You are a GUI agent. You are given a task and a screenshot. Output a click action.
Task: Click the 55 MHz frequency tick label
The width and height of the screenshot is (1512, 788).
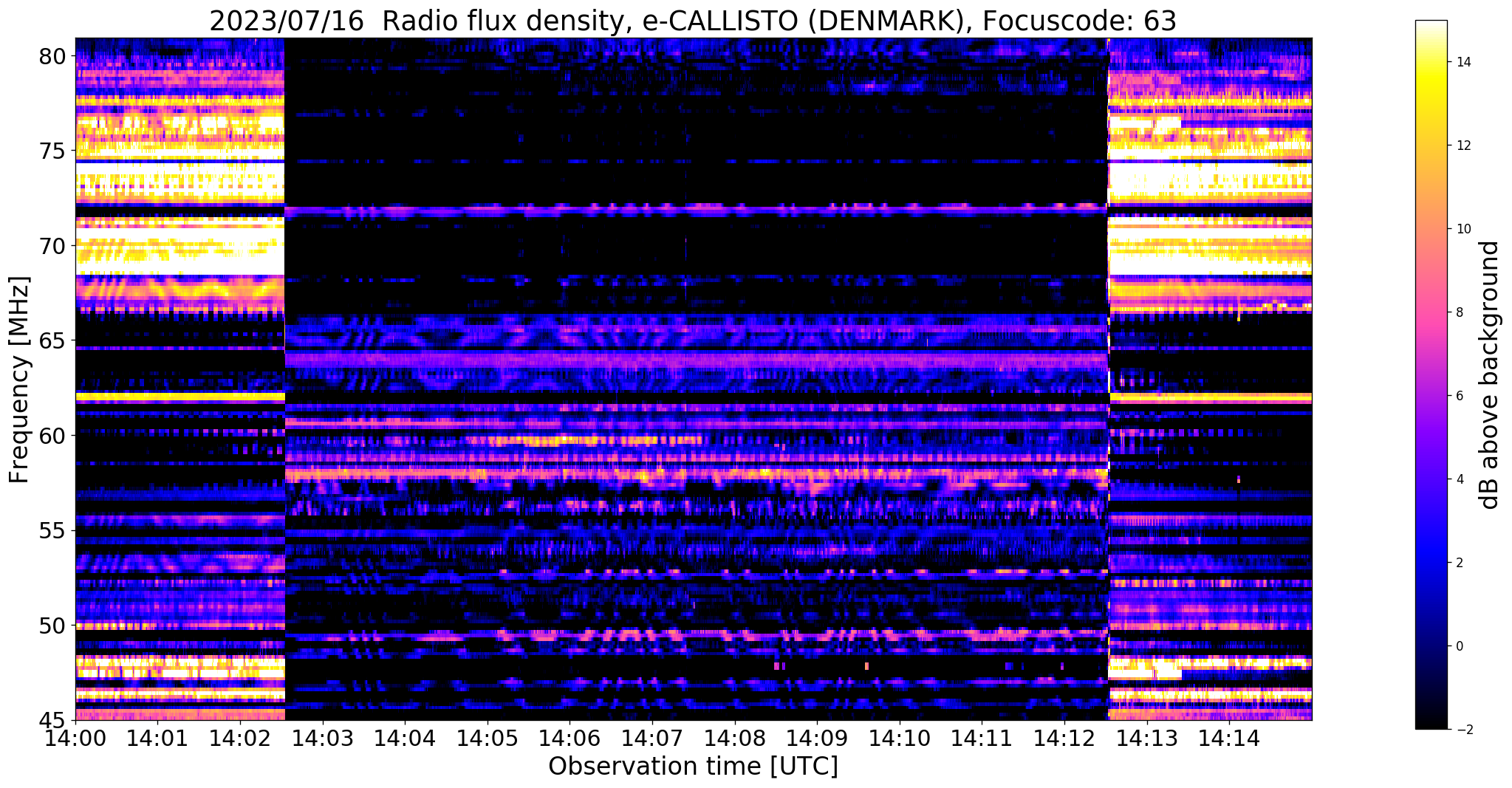coord(52,531)
